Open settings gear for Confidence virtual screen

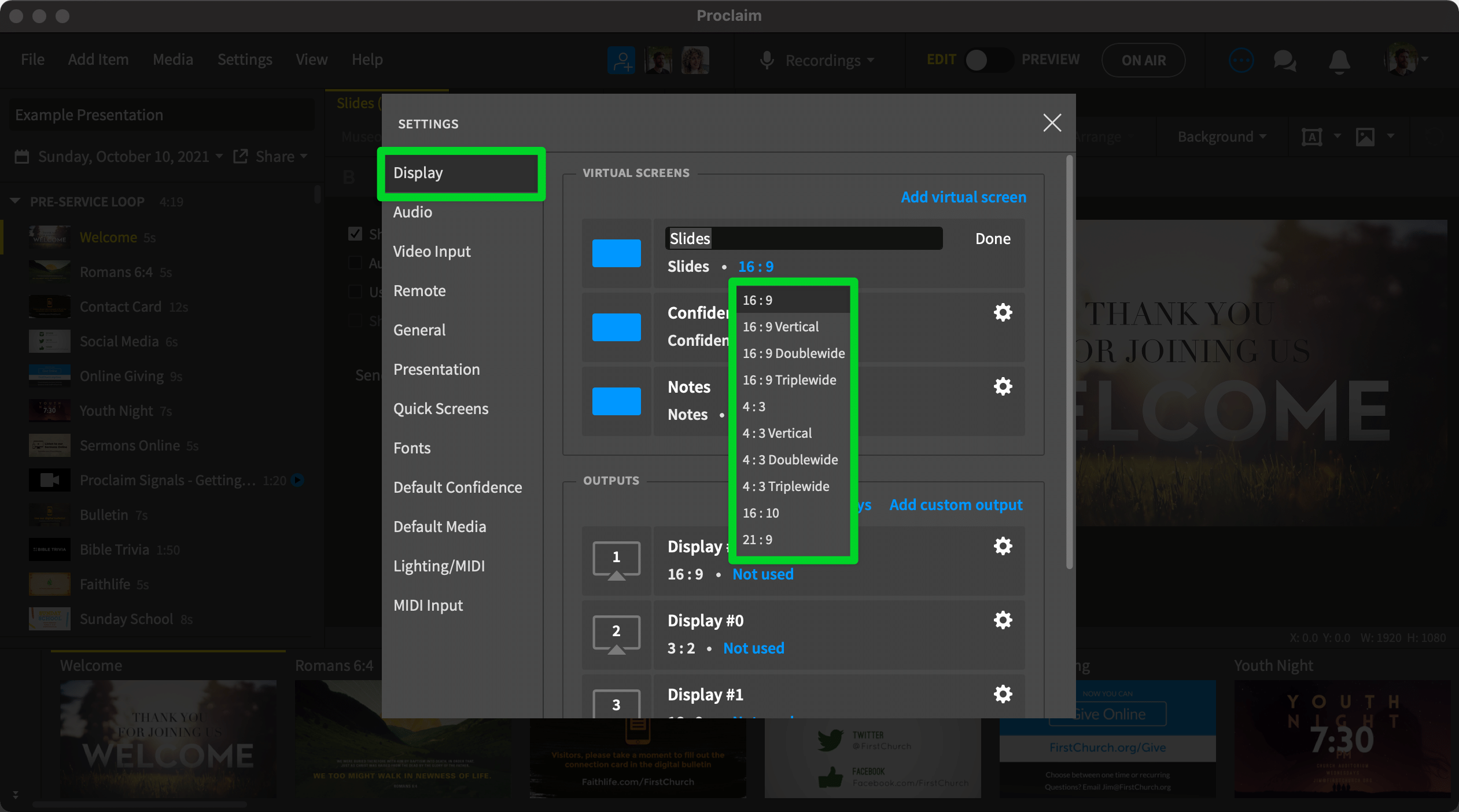[1003, 312]
